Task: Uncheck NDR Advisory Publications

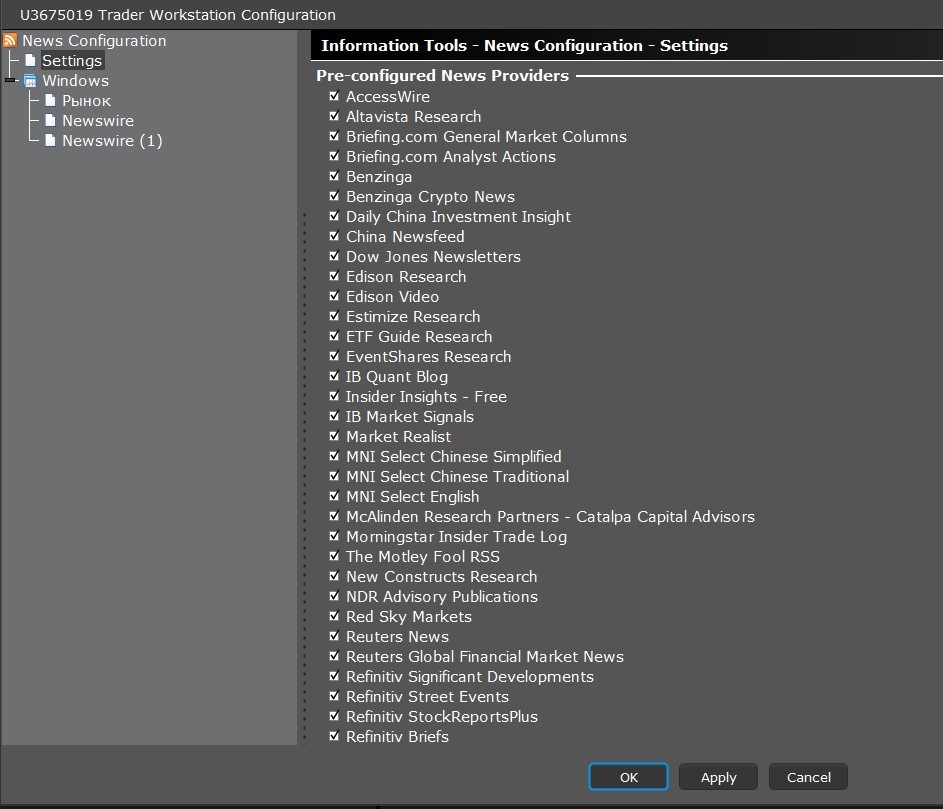Action: [x=334, y=595]
